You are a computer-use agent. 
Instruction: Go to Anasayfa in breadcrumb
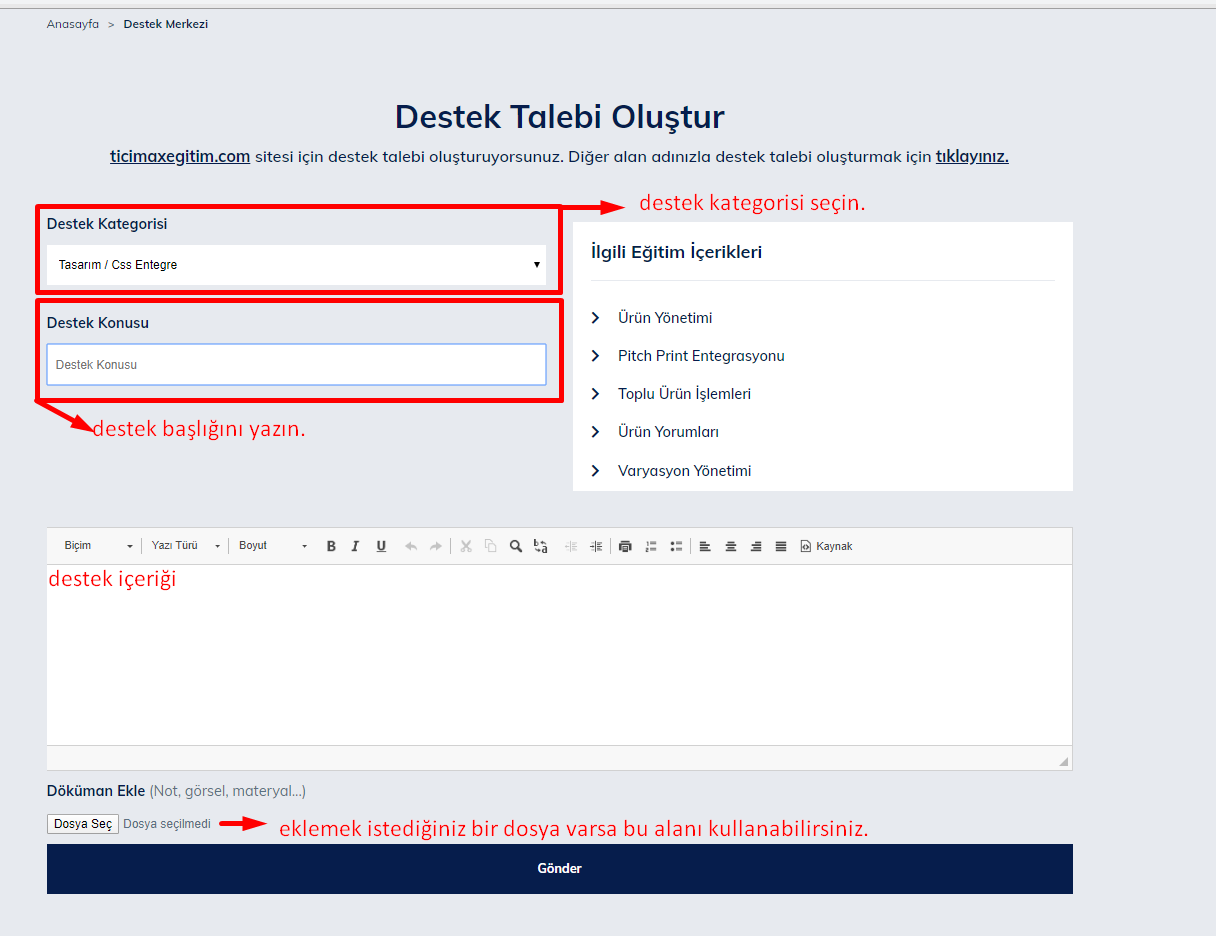(73, 24)
